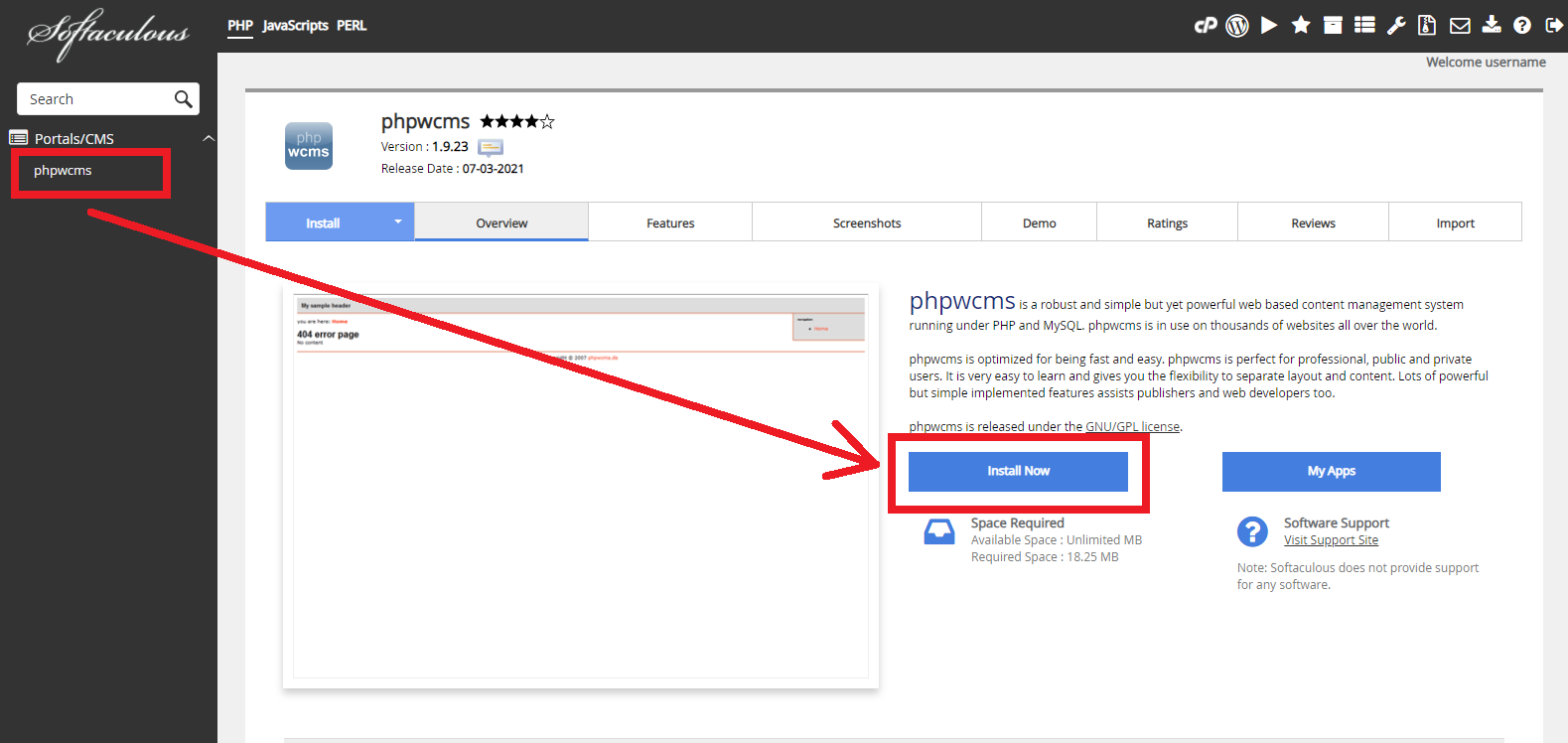Open the email settings envelope icon
This screenshot has width=1568, height=743.
1460,26
